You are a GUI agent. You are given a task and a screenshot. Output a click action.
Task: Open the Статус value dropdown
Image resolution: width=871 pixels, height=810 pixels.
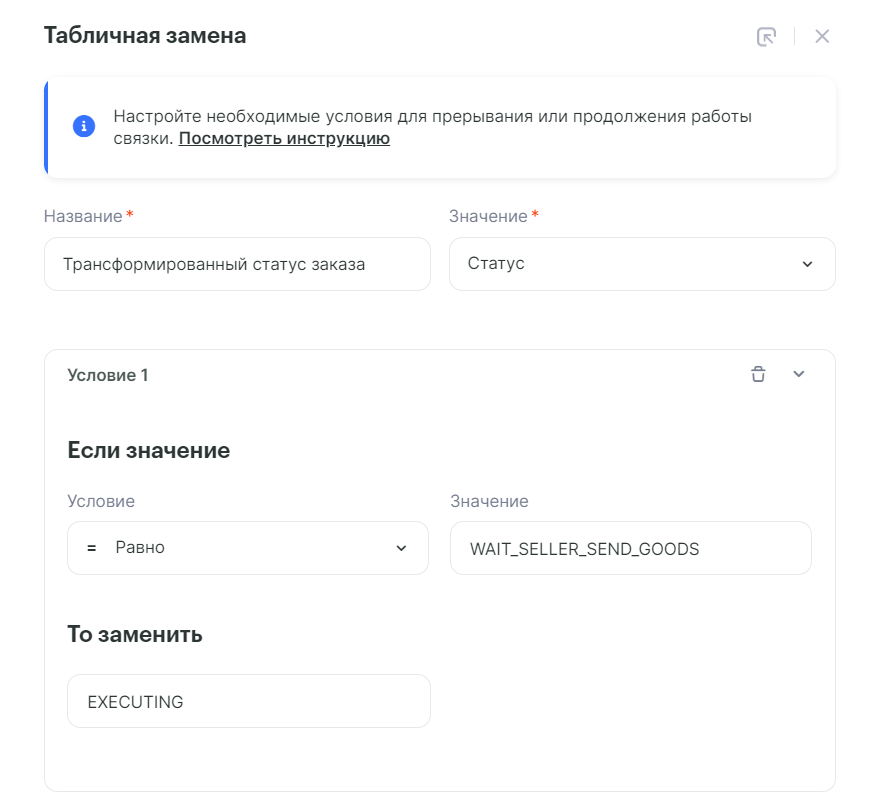tap(641, 264)
